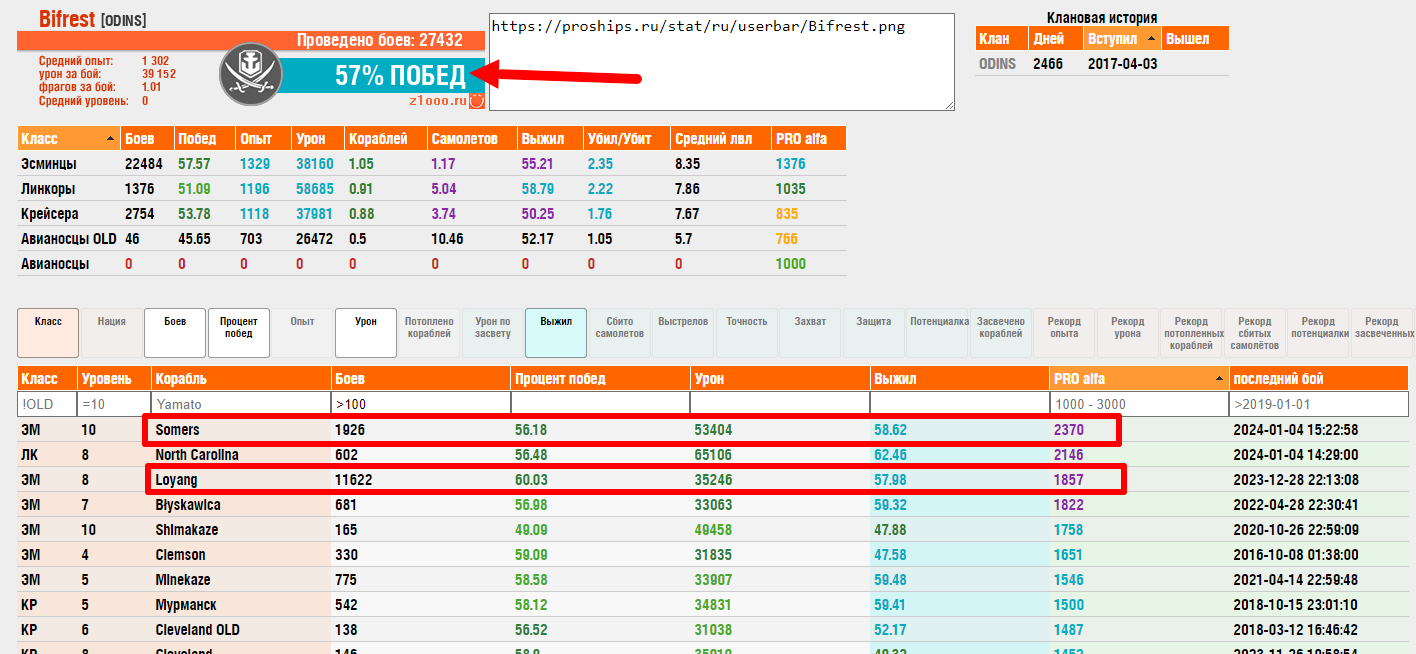Click the North Carolina ship name

coord(197,455)
